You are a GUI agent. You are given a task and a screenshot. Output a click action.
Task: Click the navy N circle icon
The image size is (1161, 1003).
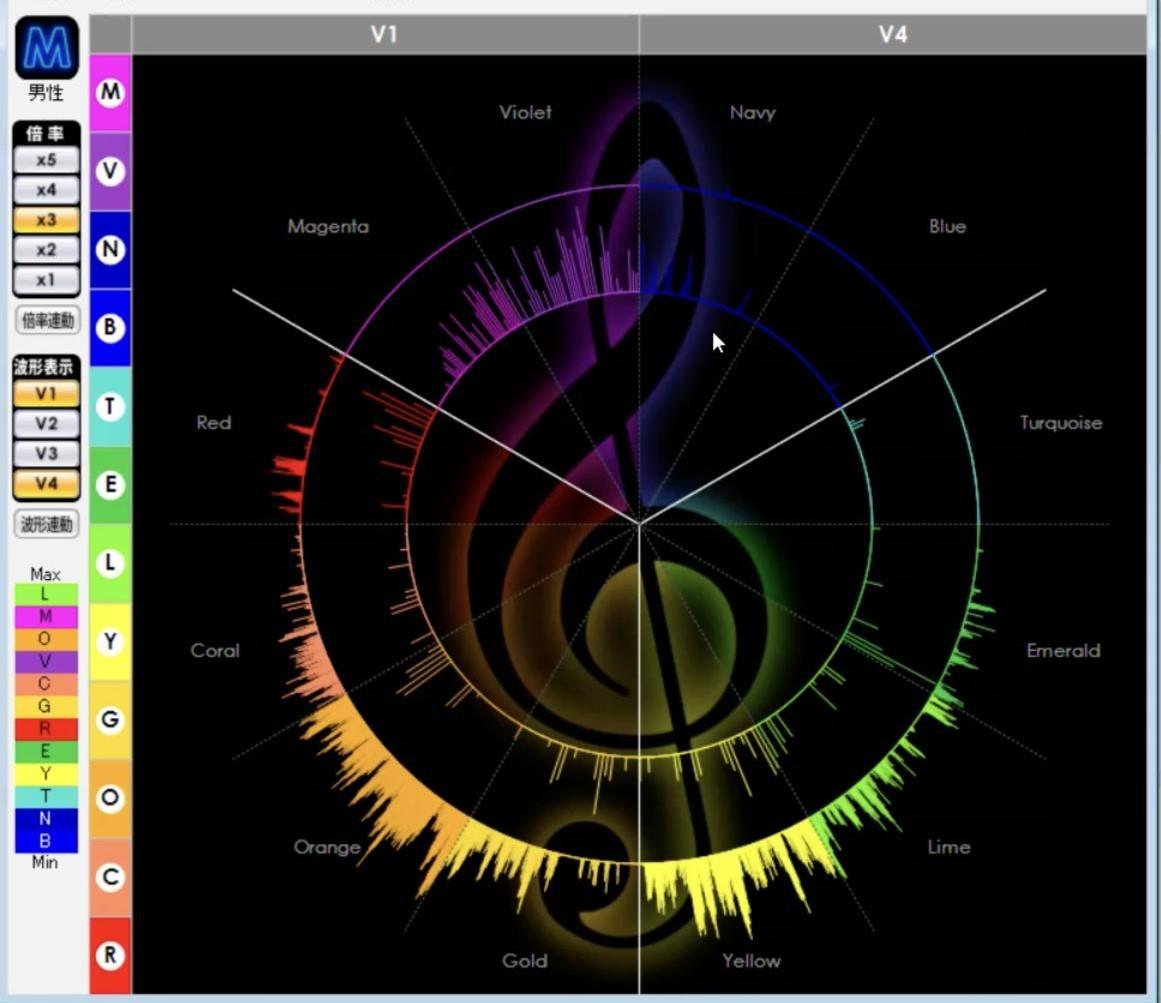pos(110,249)
